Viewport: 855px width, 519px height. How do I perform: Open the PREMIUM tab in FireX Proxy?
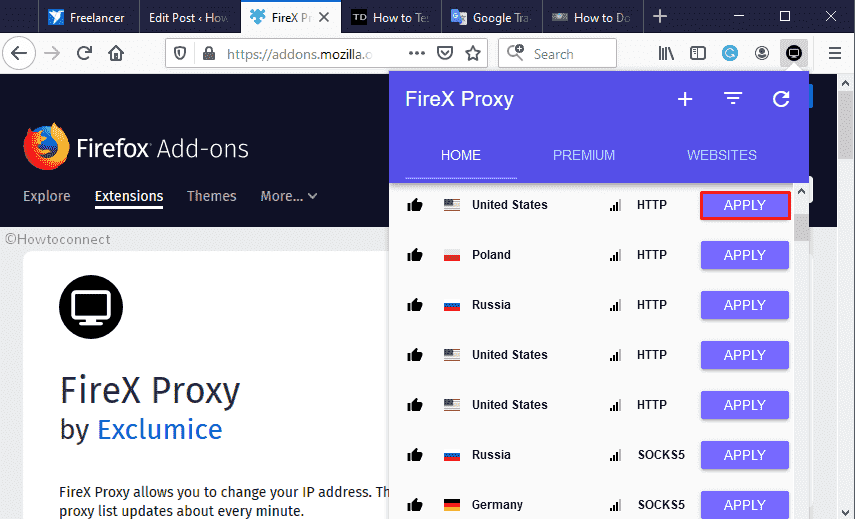583,155
